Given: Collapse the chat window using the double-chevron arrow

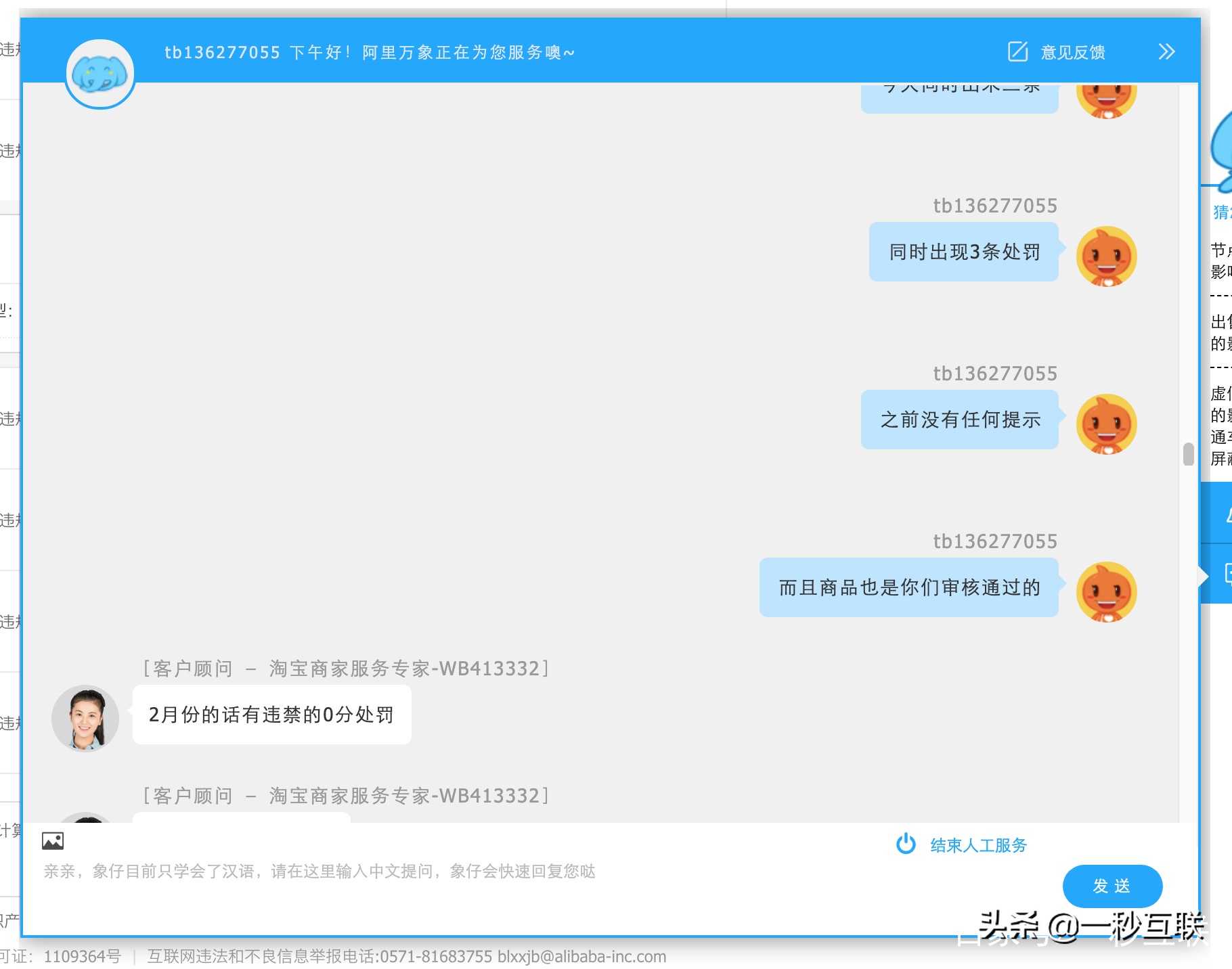Looking at the screenshot, I should 1166,51.
